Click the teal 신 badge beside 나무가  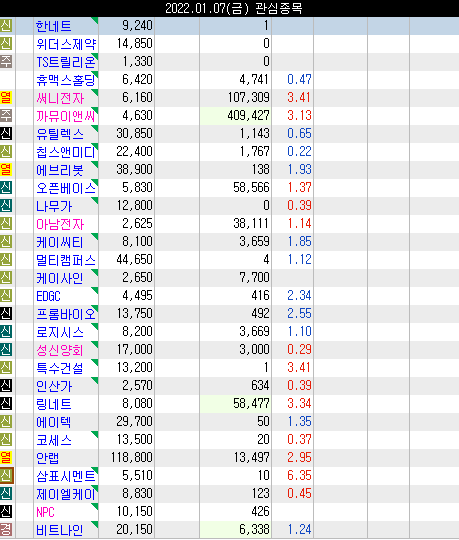(x=6, y=206)
